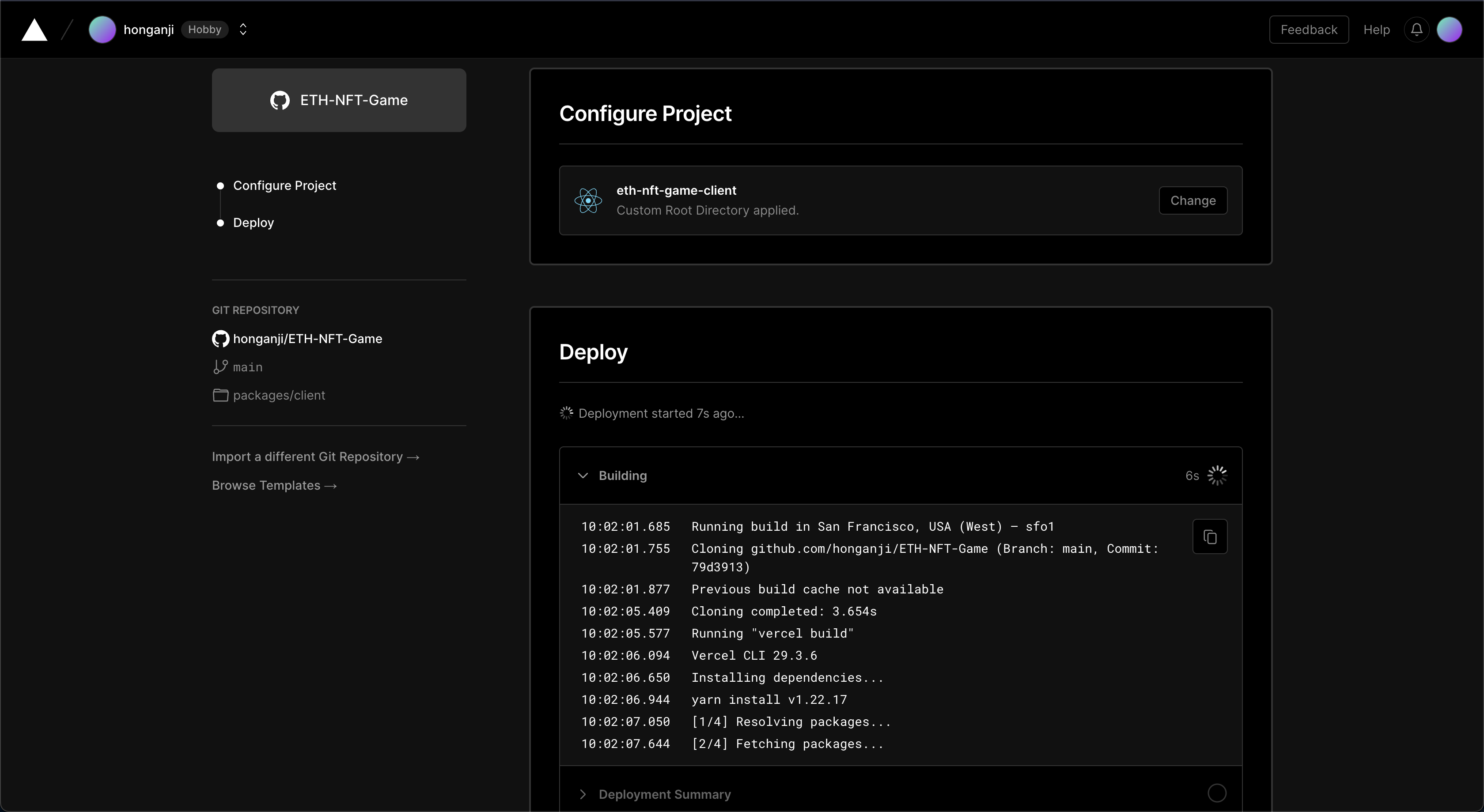Click the React framework icon
Image resolution: width=1484 pixels, height=812 pixels.
click(588, 200)
